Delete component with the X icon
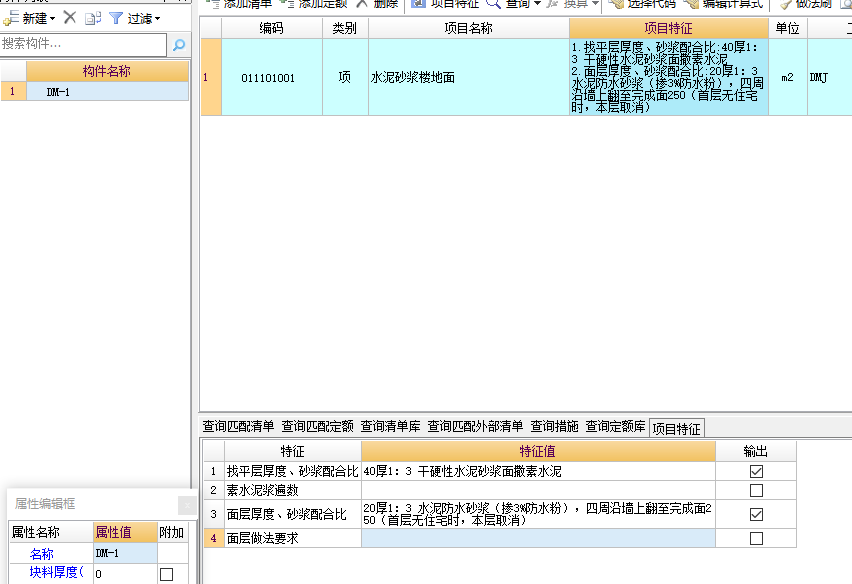Viewport: 852px width, 584px height. pos(70,18)
